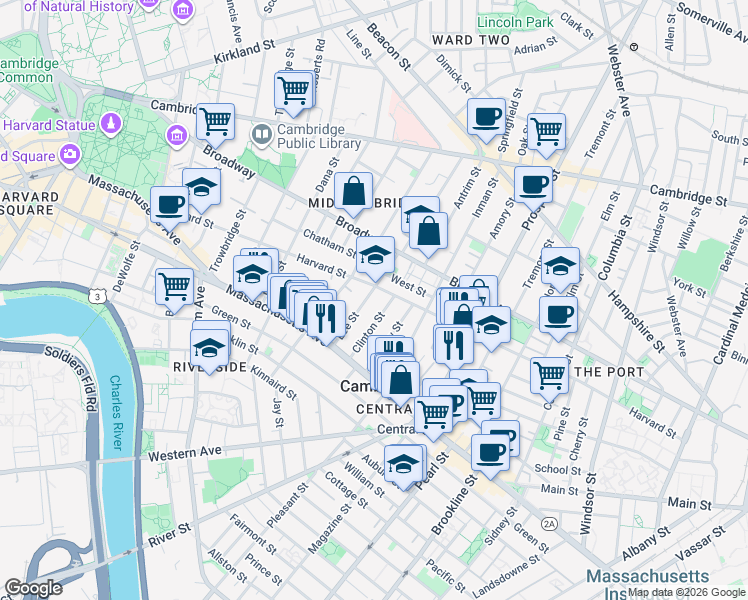748x600 pixels.
Task: Click the Beacon St street label
Action: tap(388, 48)
